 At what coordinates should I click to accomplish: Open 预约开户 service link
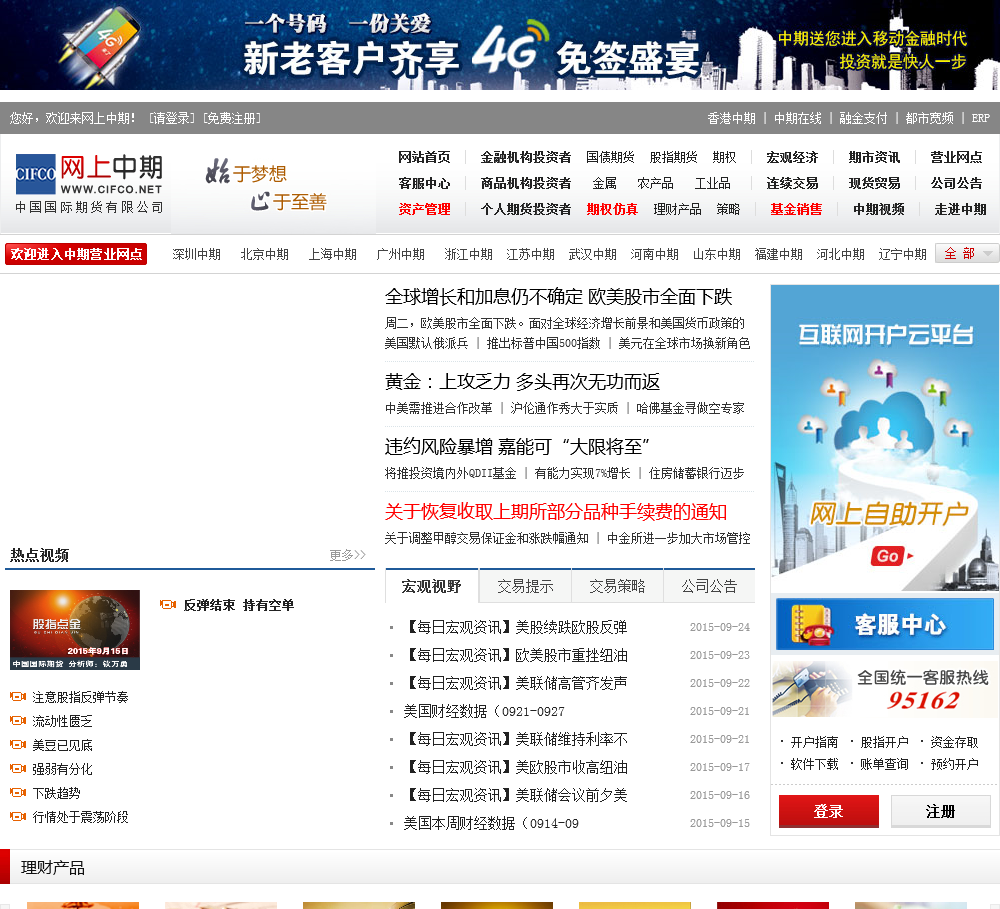tap(954, 764)
